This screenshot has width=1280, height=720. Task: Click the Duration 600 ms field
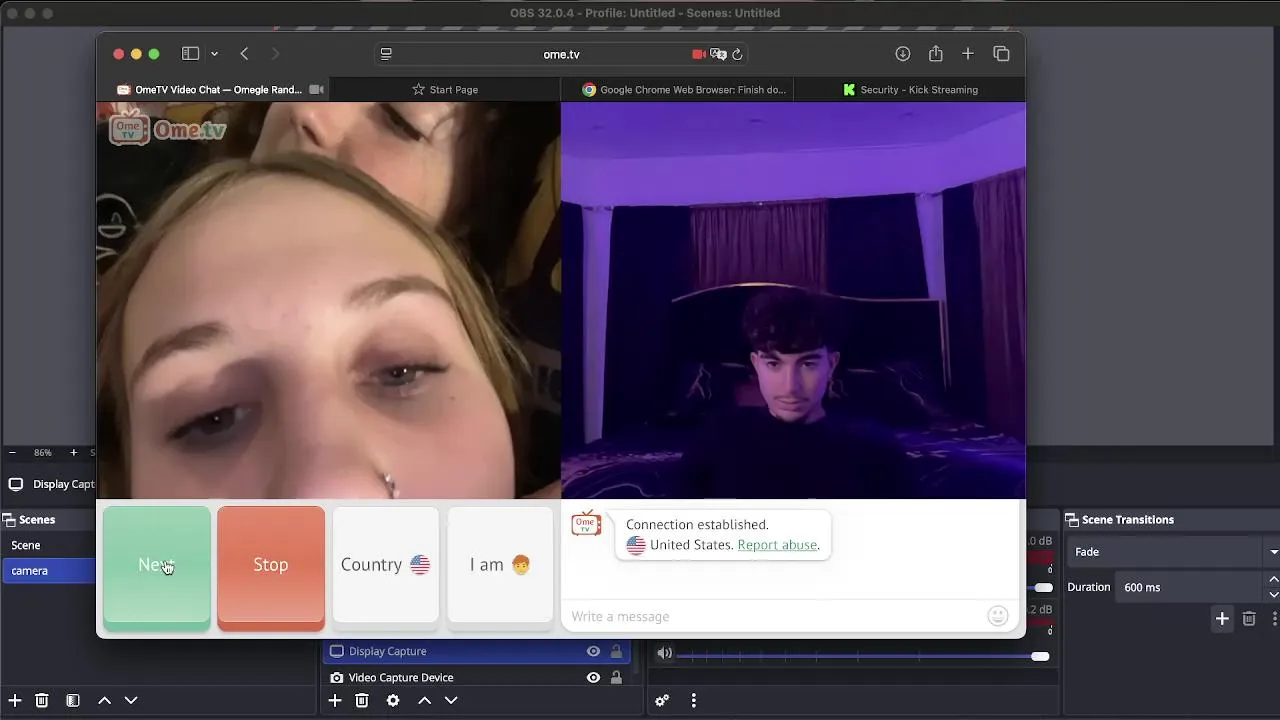point(1191,587)
